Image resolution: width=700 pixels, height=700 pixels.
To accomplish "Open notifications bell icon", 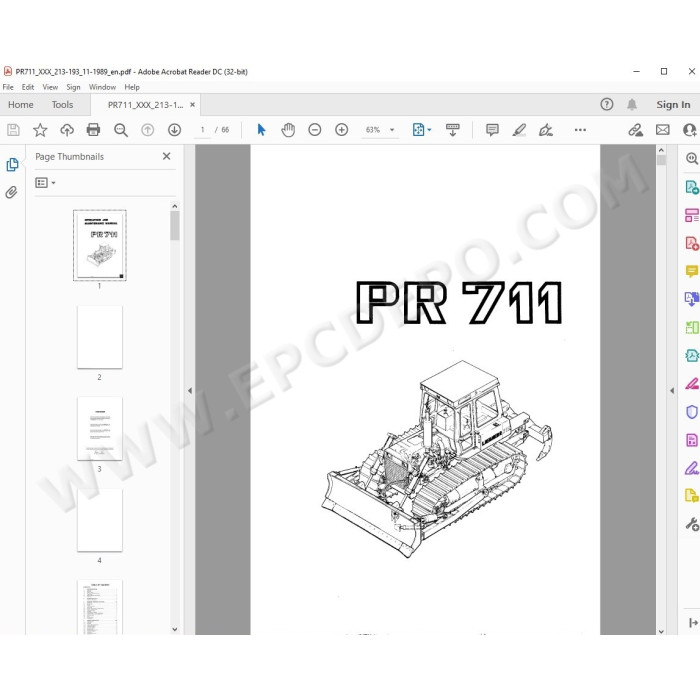I will click(x=632, y=104).
